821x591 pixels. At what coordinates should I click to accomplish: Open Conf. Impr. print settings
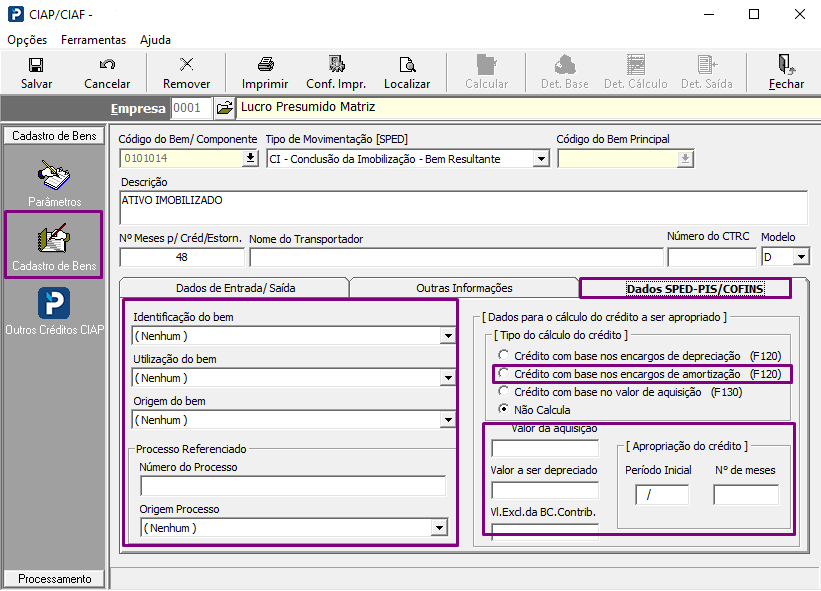[336, 66]
